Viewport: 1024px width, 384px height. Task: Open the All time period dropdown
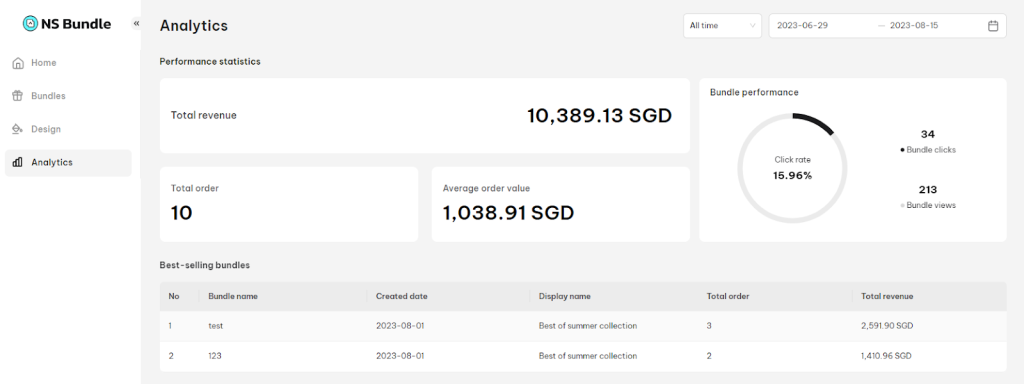click(722, 25)
